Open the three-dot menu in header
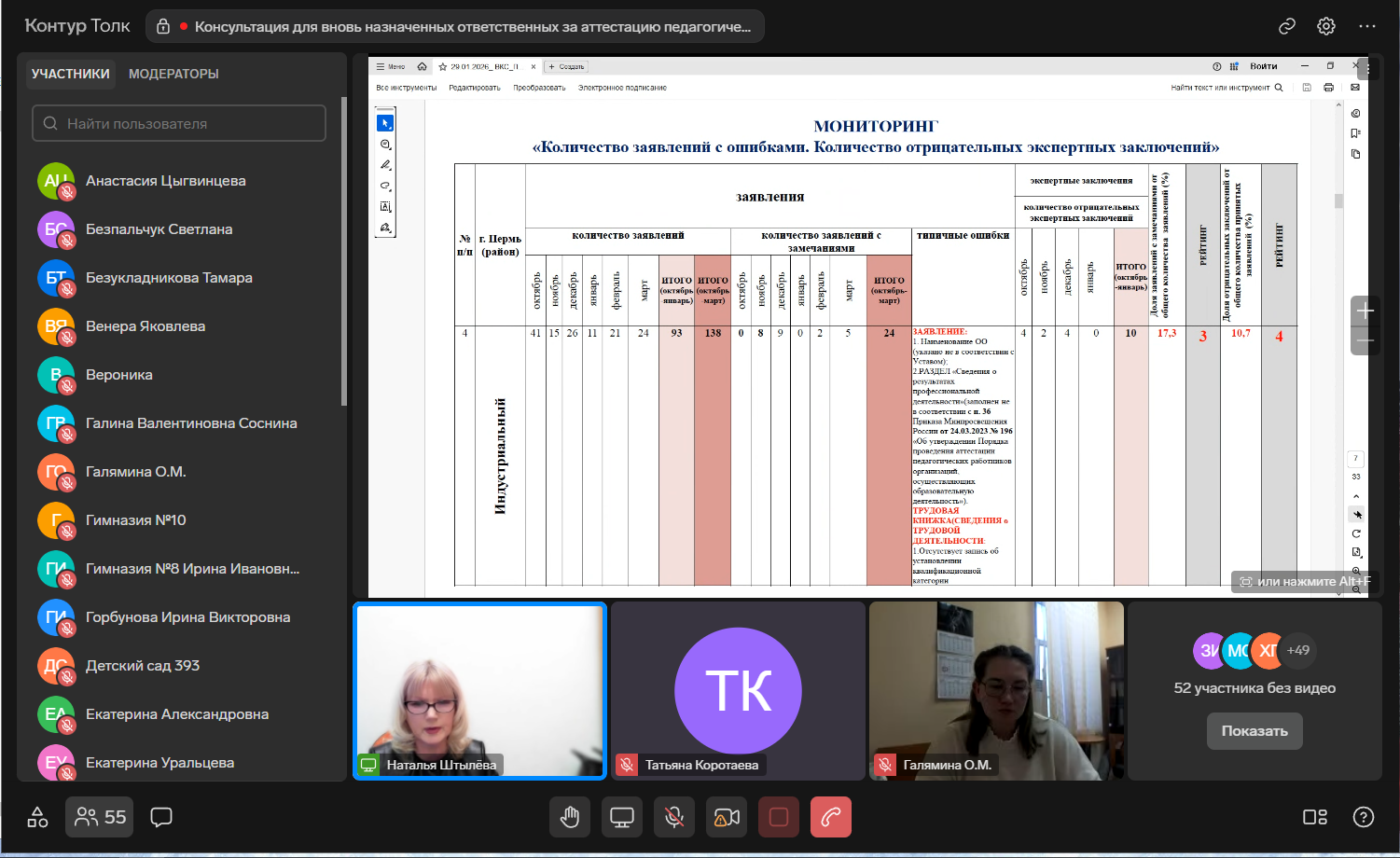The width and height of the screenshot is (1400, 858). coord(1367,26)
